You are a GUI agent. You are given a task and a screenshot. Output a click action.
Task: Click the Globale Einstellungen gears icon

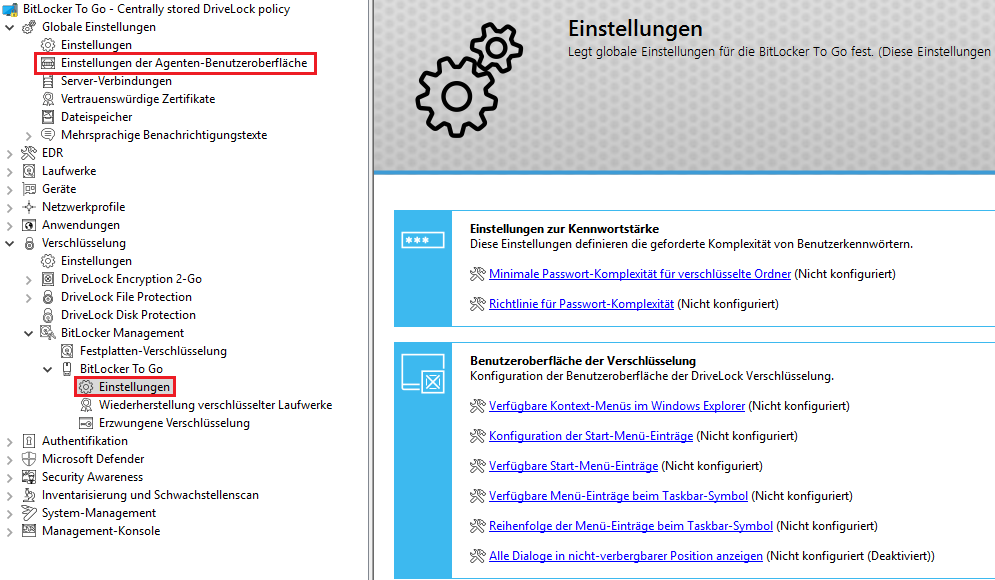pos(29,27)
